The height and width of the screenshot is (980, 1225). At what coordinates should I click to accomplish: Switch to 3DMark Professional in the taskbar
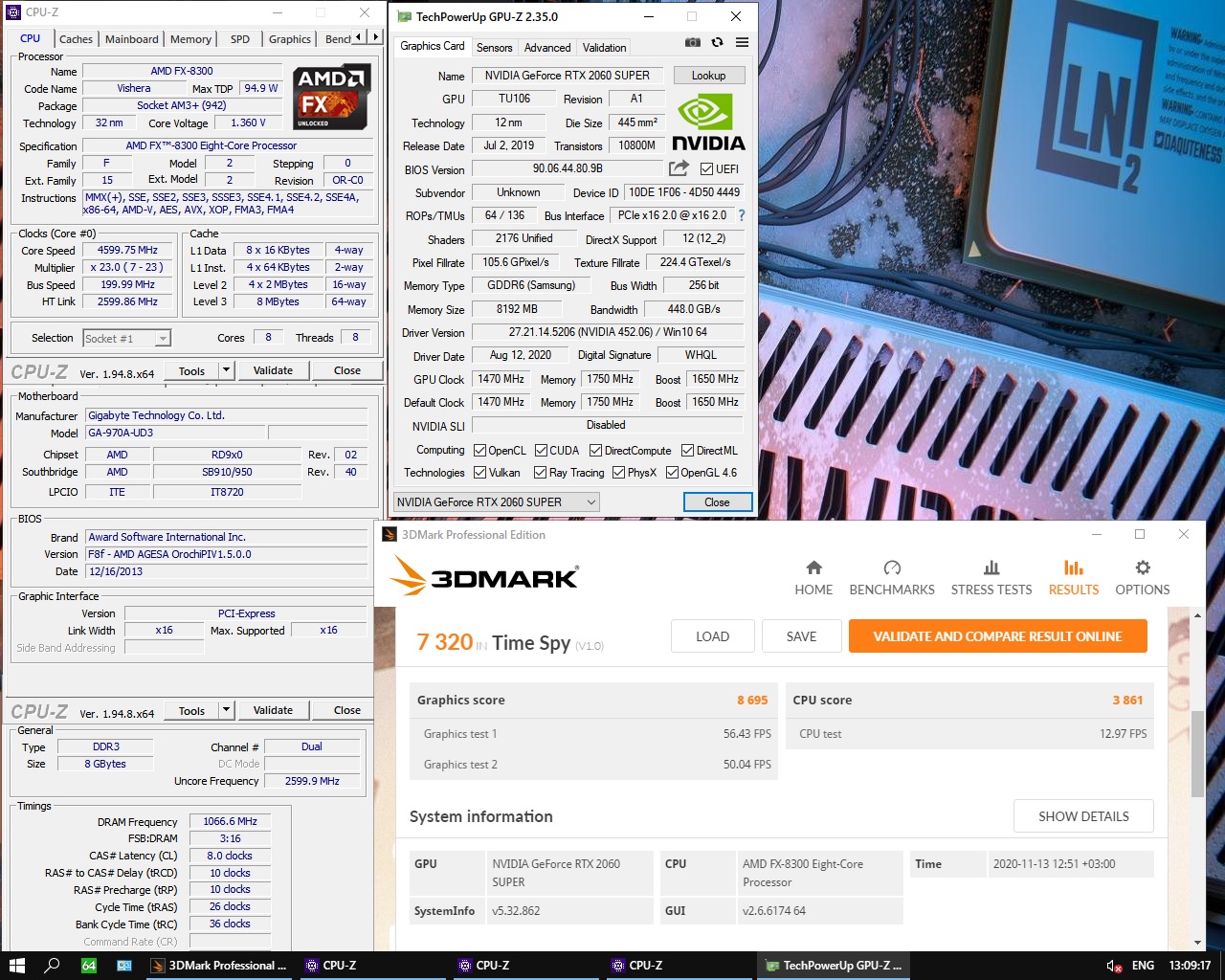click(220, 966)
